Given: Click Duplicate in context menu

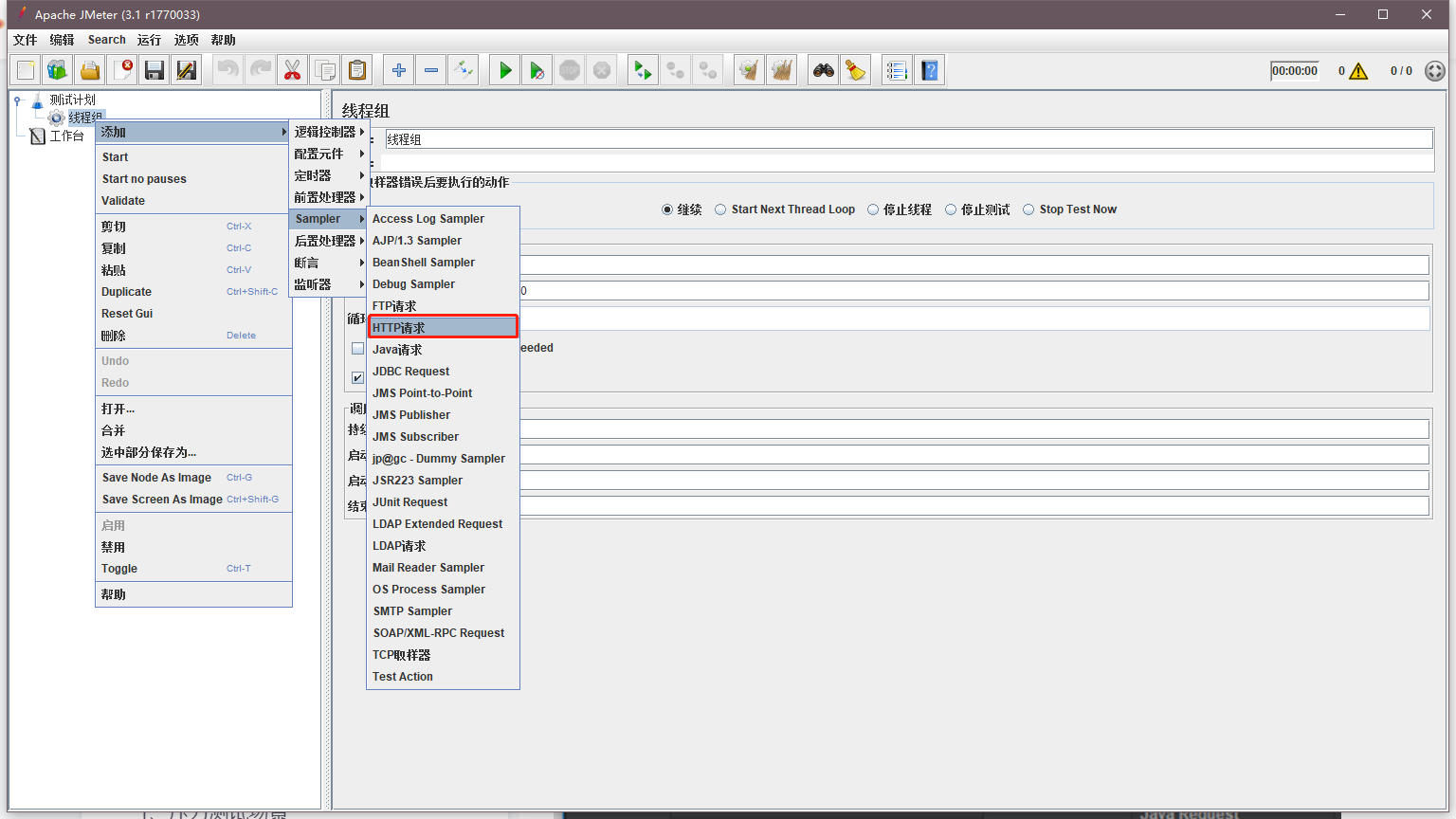Looking at the screenshot, I should [193, 292].
